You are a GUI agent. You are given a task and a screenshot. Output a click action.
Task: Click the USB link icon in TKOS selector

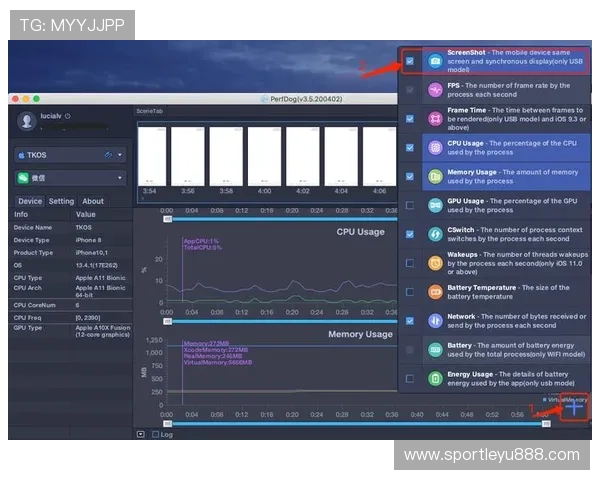point(108,155)
